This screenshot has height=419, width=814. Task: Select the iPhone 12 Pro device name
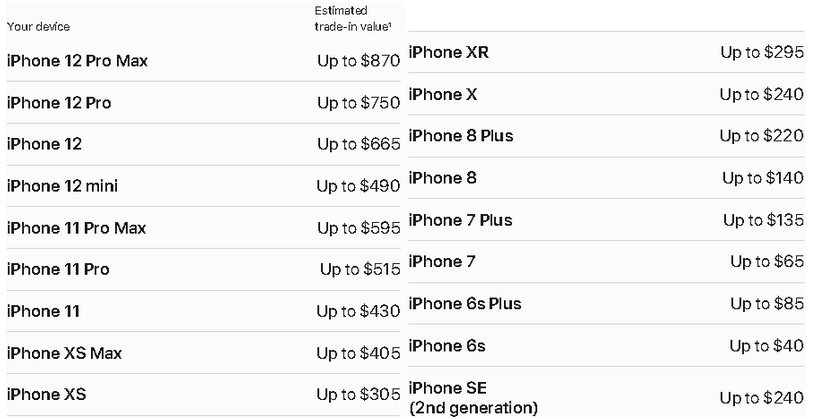[59, 103]
